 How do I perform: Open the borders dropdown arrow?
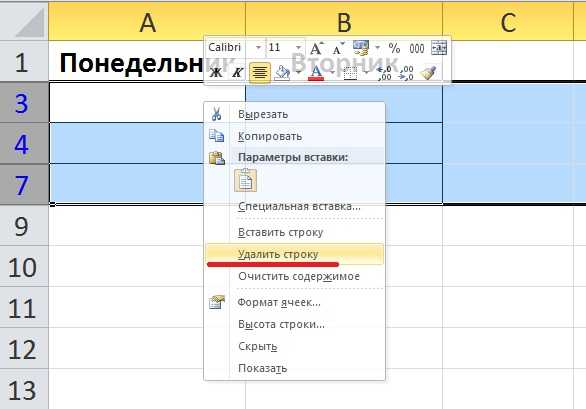(x=366, y=72)
